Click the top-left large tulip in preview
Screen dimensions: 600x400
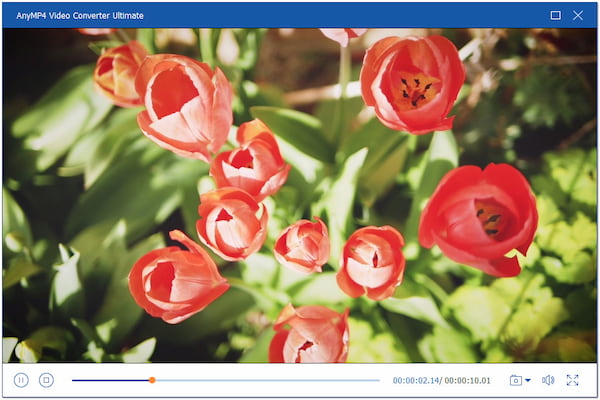[x=185, y=105]
